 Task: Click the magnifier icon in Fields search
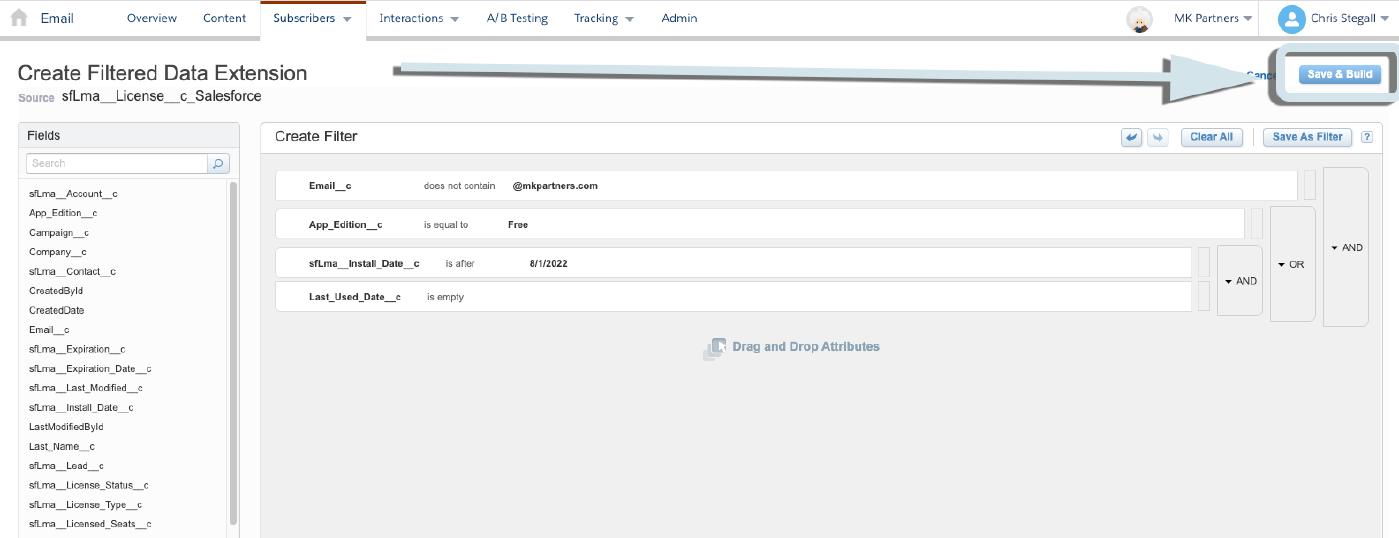[x=218, y=163]
